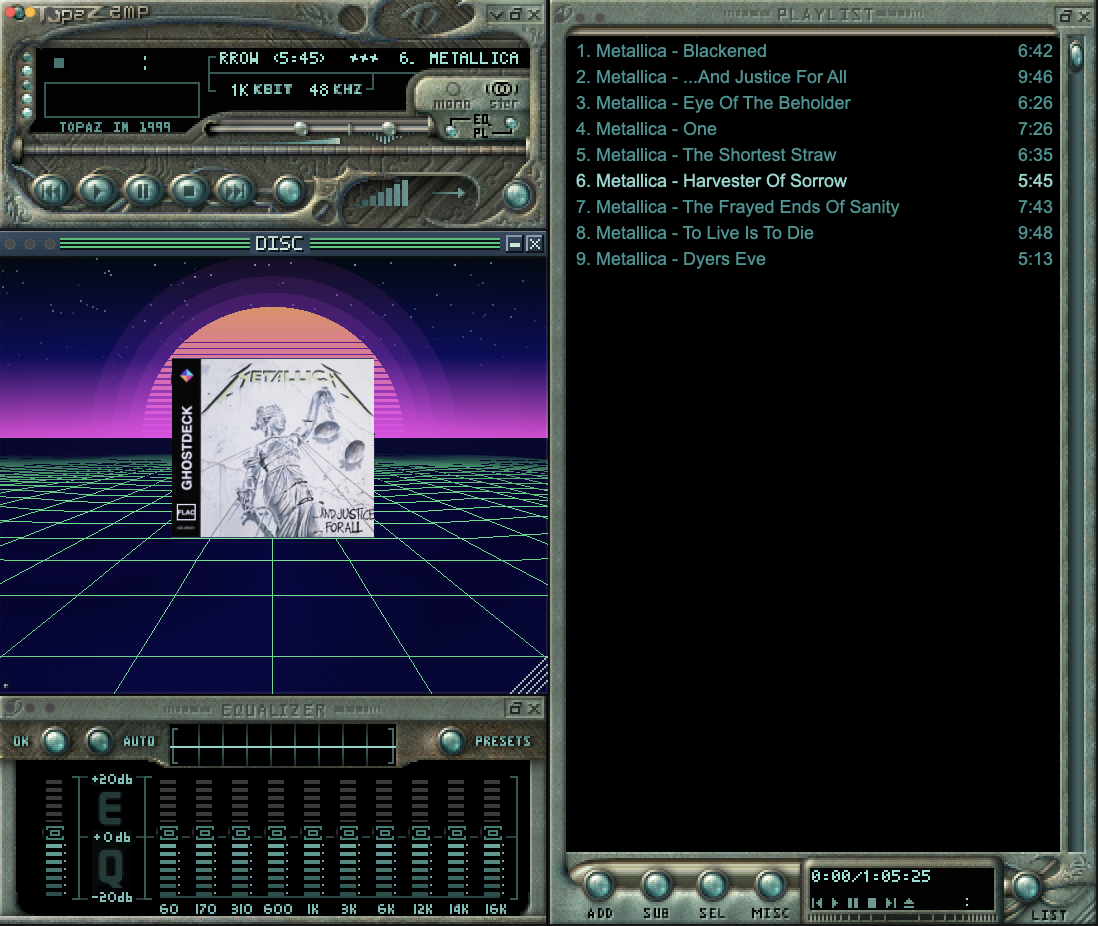Select track 4 Metallica - One
The height and width of the screenshot is (926, 1098).
point(814,129)
